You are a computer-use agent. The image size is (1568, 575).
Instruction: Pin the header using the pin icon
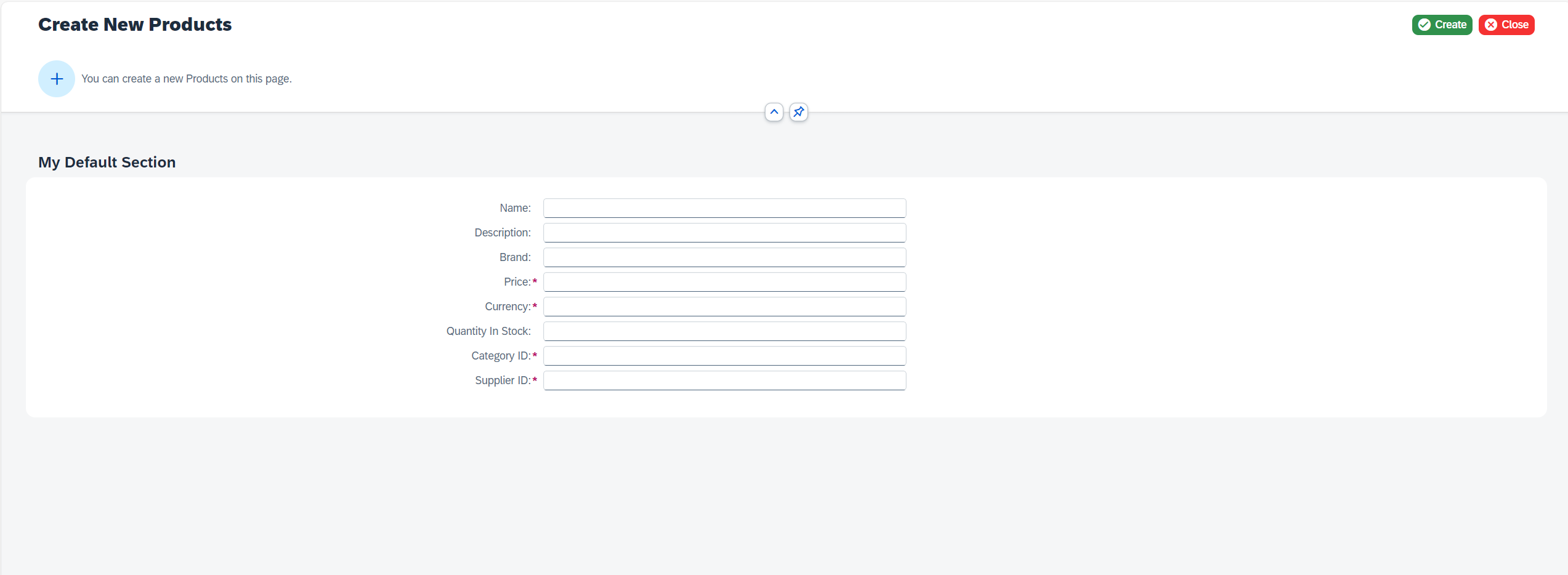pos(799,112)
